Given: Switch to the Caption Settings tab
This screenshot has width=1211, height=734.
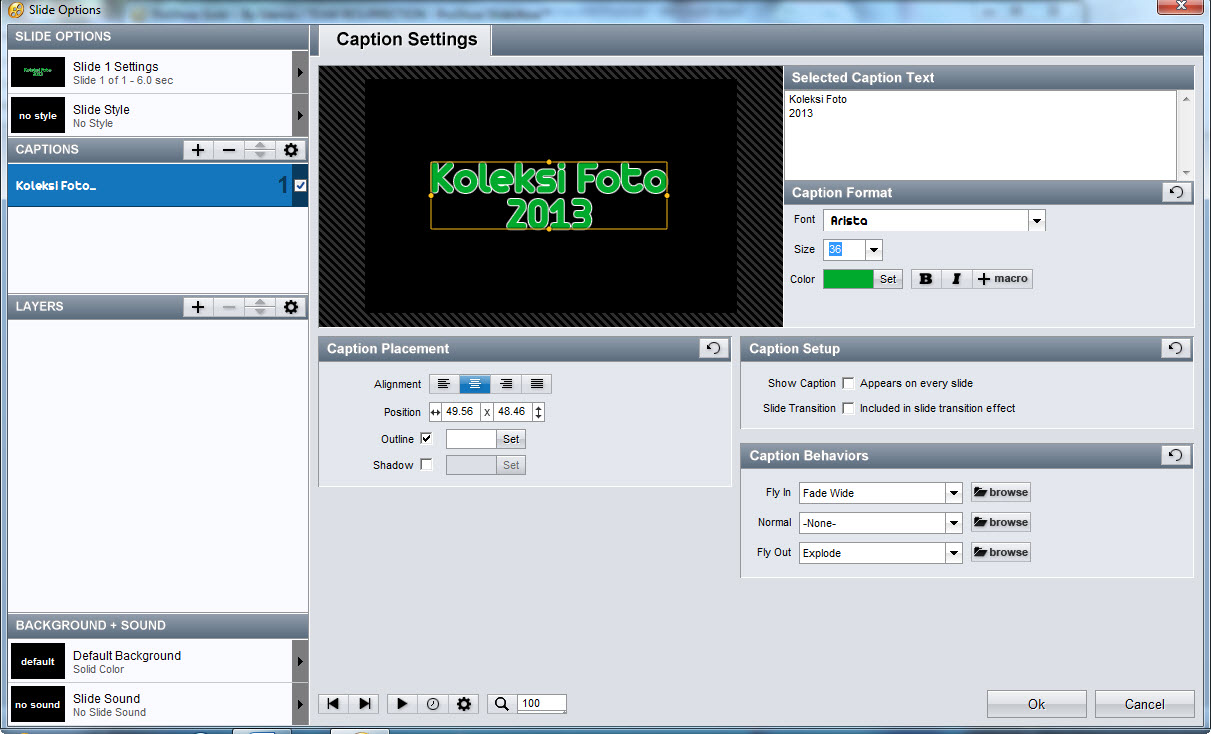Looking at the screenshot, I should click(404, 40).
